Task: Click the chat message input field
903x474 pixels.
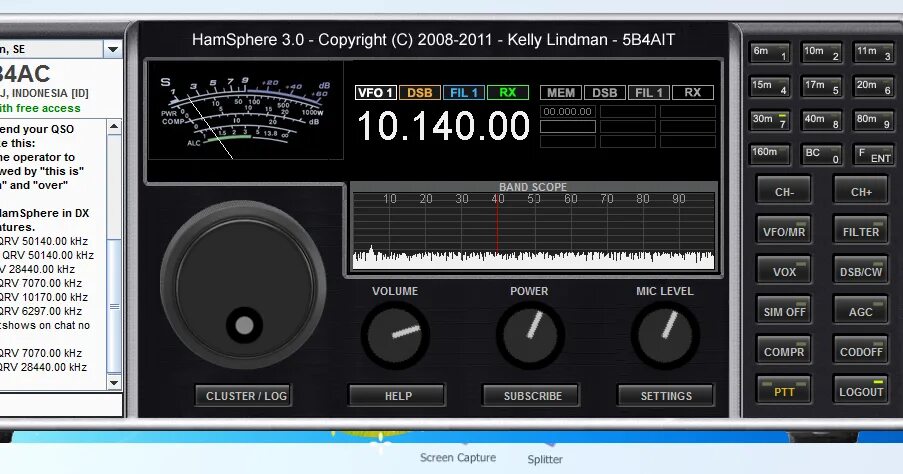Action: 60,405
